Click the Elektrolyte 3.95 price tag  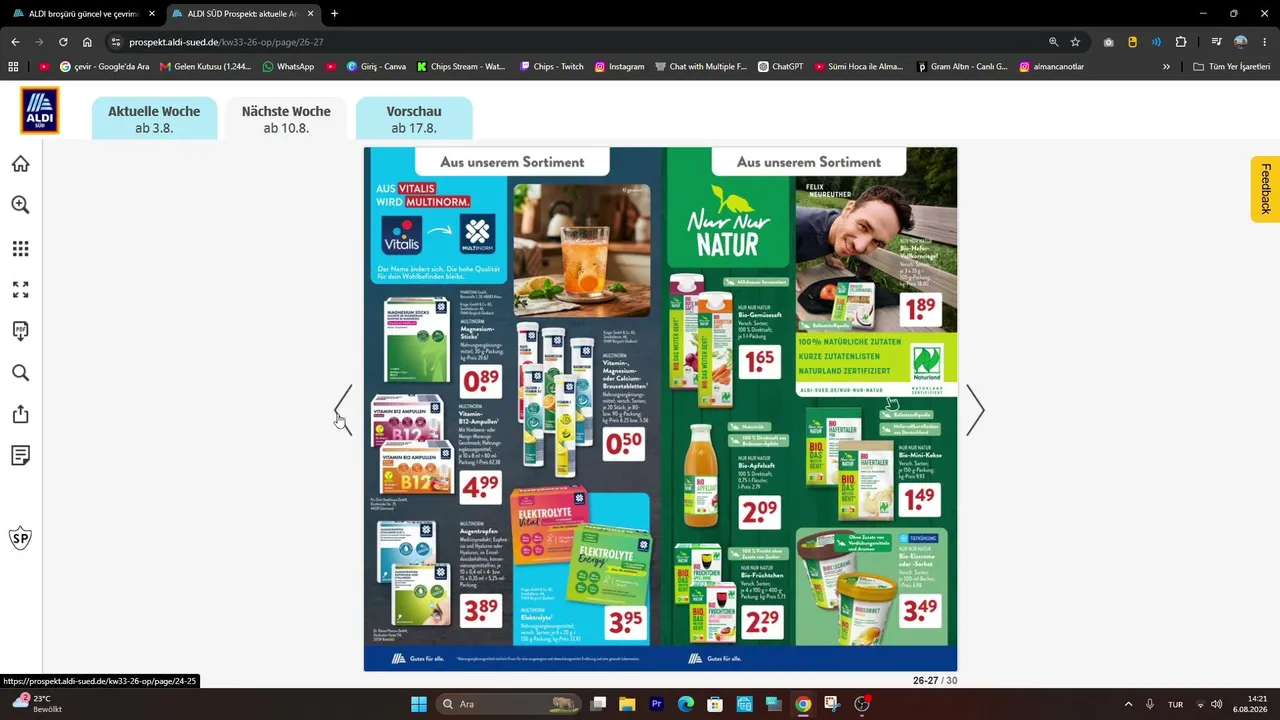pyautogui.click(x=625, y=623)
